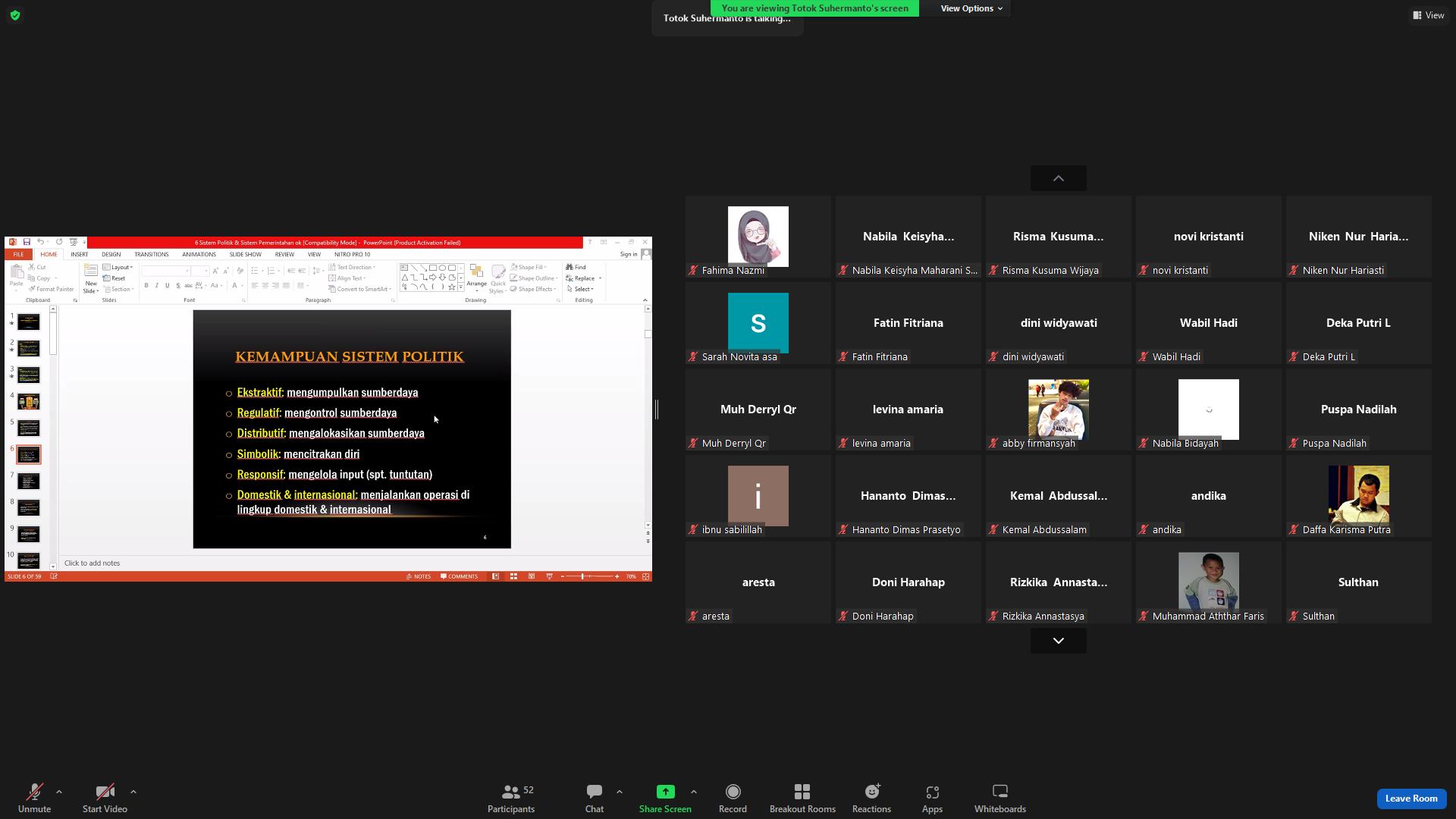Toggle the COMMENTS pane in status bar
This screenshot has height=819, width=1456.
460,576
